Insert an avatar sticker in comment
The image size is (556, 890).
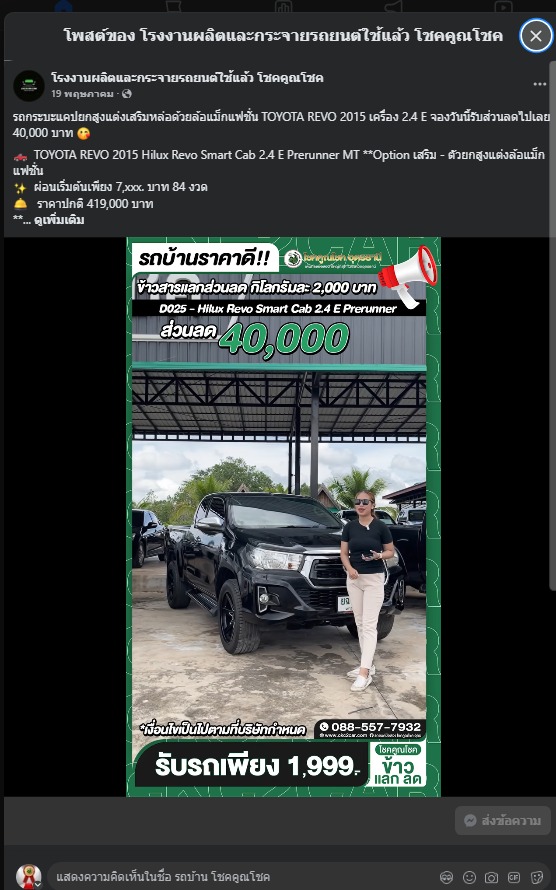tap(447, 878)
